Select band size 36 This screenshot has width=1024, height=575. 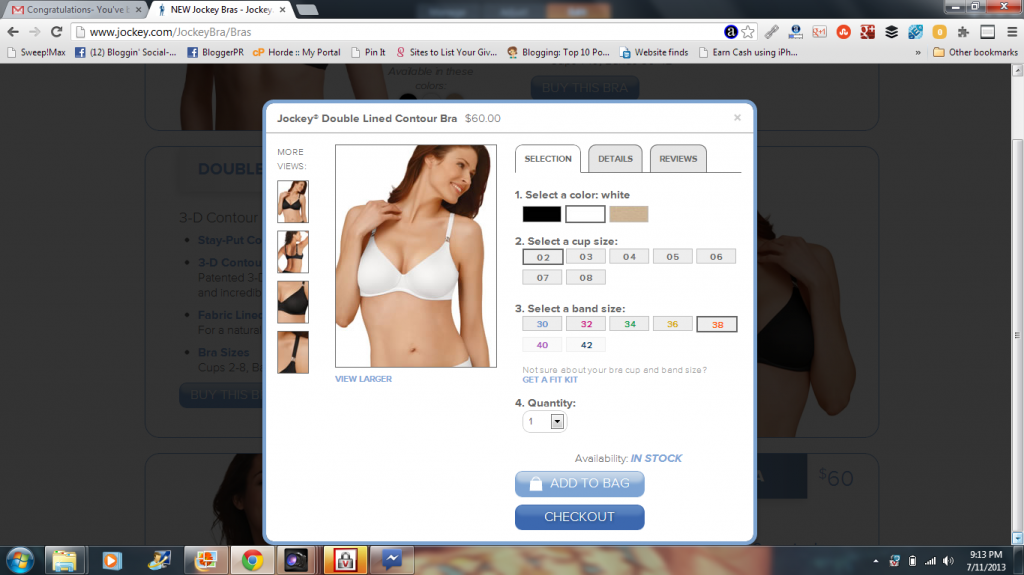click(x=673, y=324)
